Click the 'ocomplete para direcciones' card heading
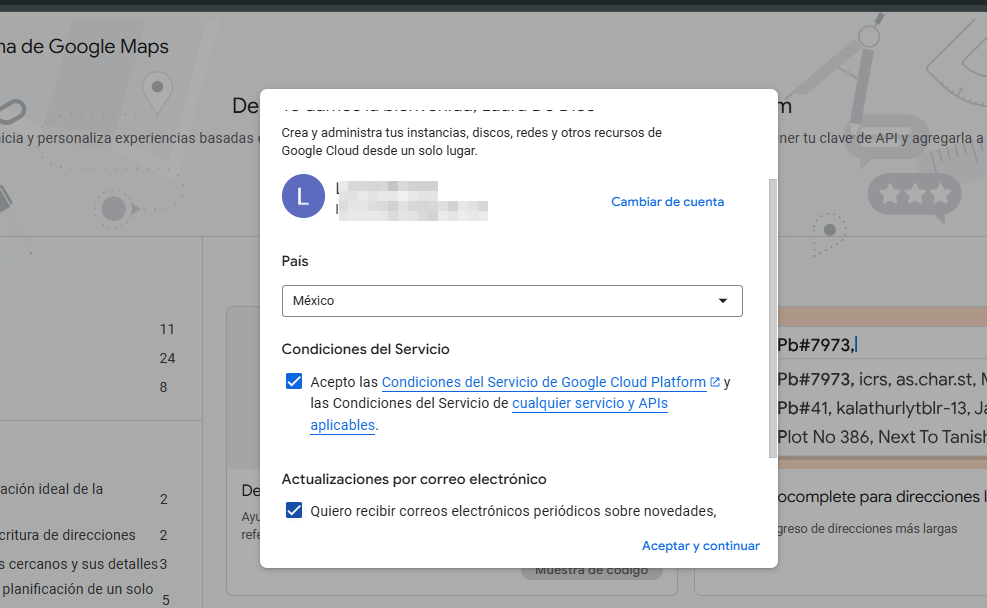This screenshot has width=987, height=608. tap(881, 497)
